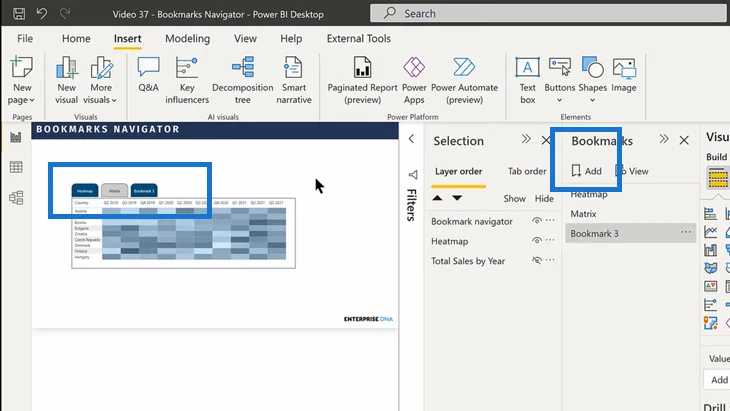Open the Help ribbon tab
This screenshot has width=730, height=411.
(291, 39)
